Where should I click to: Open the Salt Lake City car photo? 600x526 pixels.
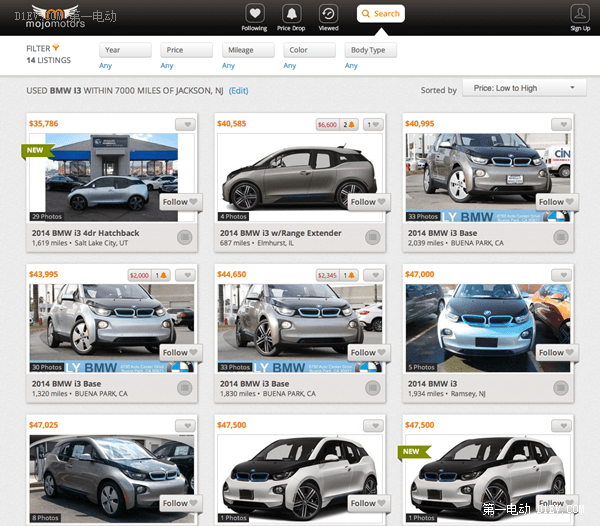tap(111, 177)
